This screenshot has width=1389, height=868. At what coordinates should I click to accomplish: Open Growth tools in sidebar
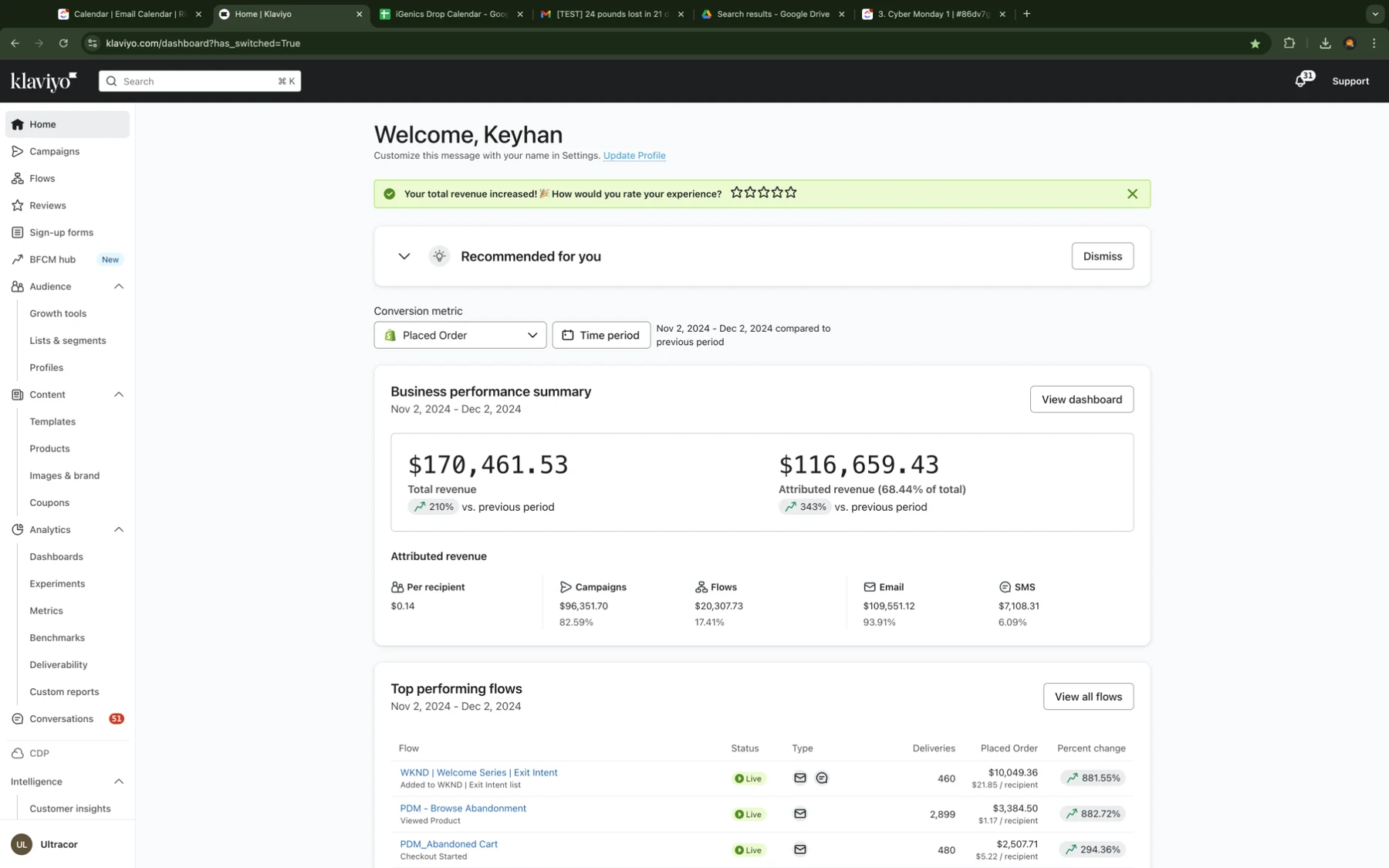(58, 313)
